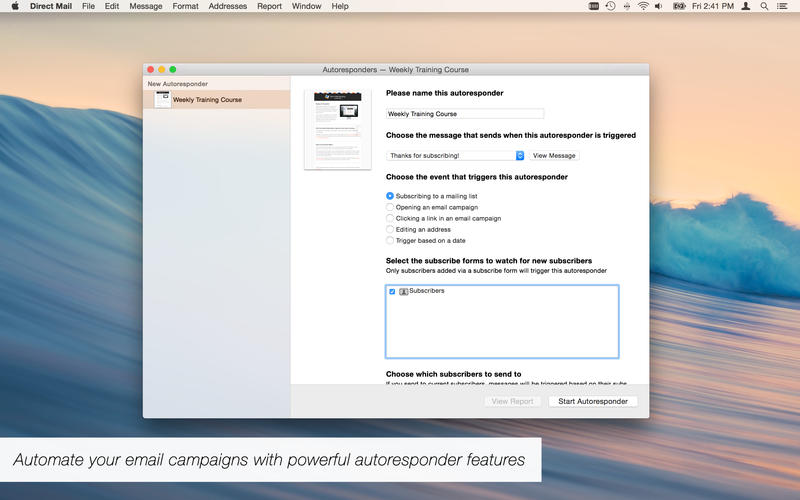Click the autoresponder name input field
This screenshot has width=800, height=500.
click(465, 114)
